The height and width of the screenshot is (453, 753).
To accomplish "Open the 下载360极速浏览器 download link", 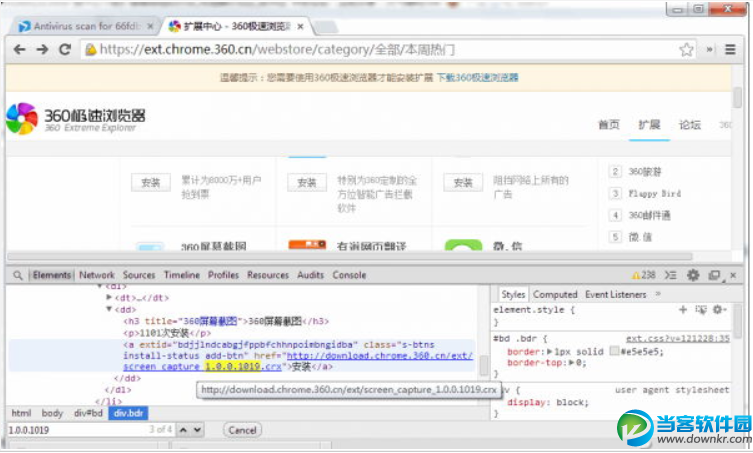I will (477, 77).
